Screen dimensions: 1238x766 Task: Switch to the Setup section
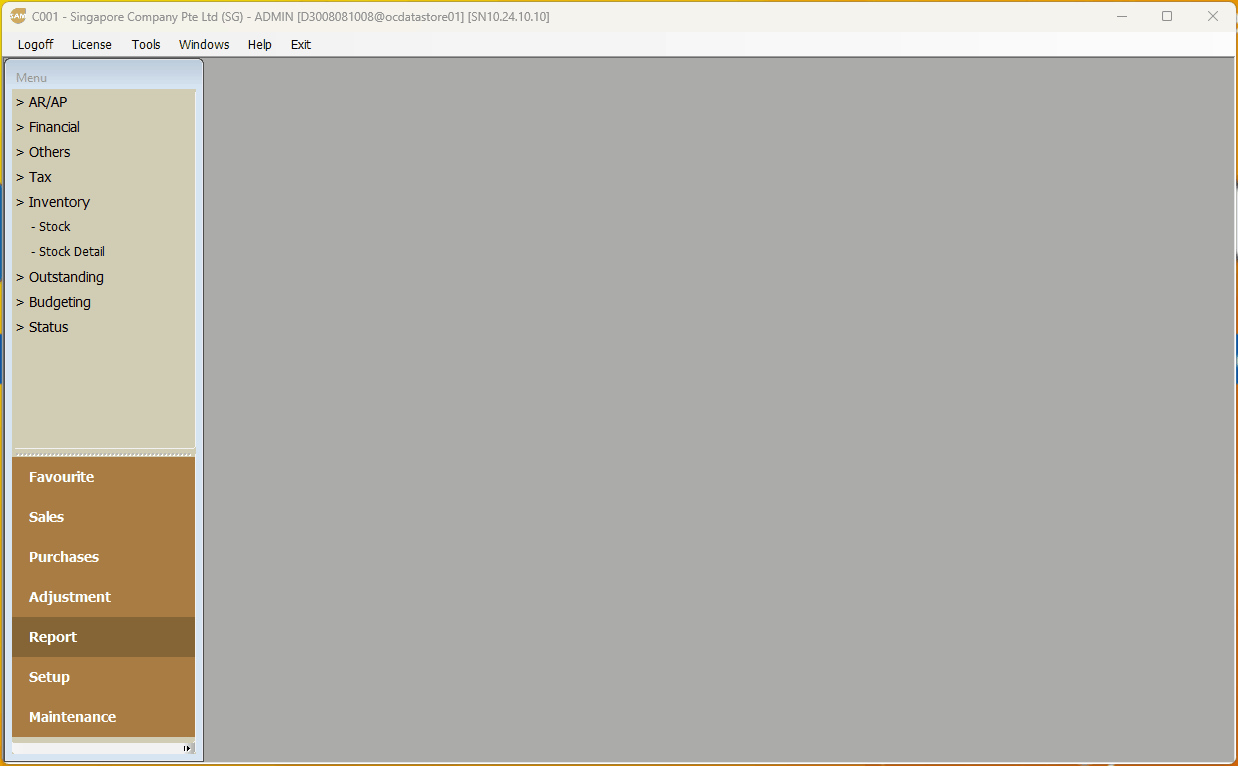pos(104,677)
